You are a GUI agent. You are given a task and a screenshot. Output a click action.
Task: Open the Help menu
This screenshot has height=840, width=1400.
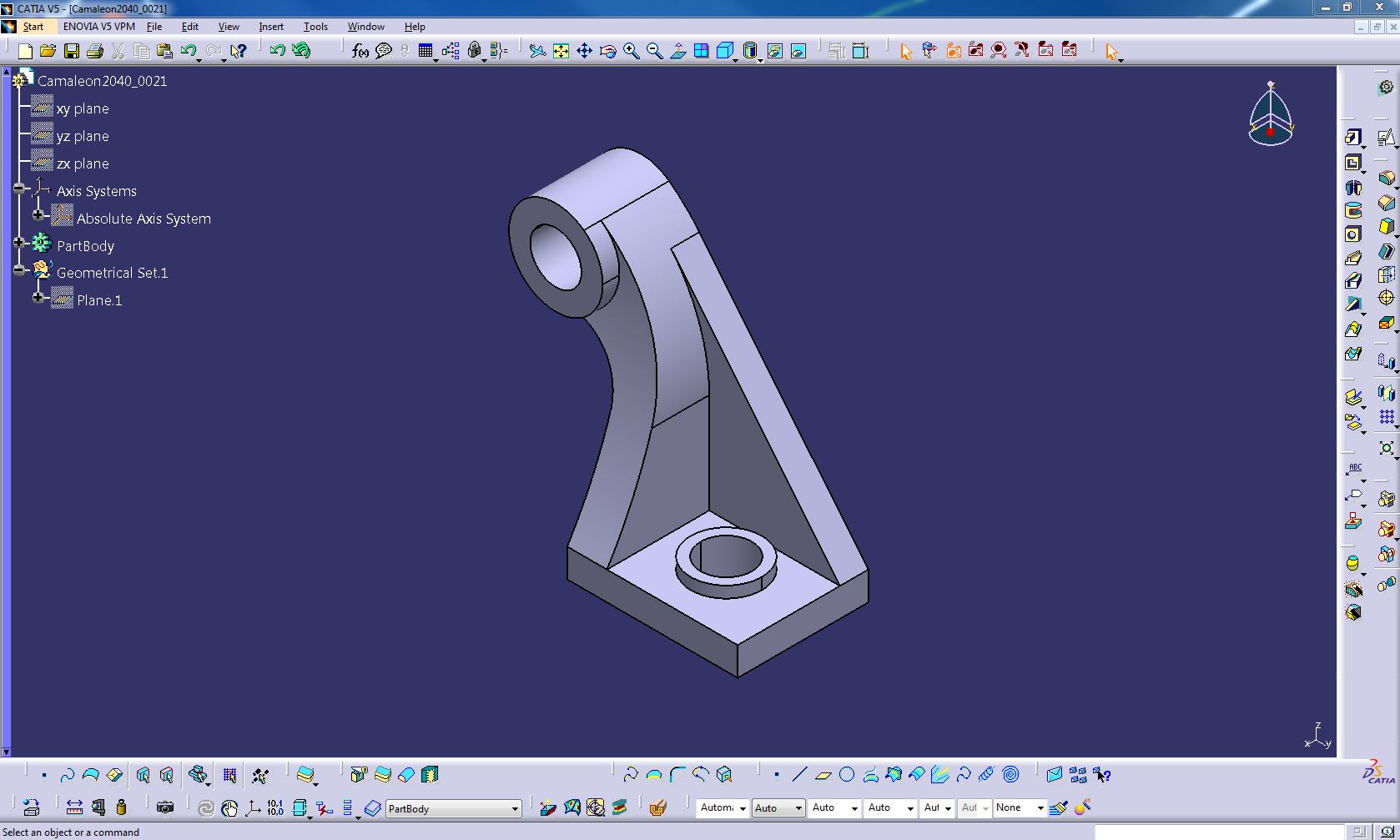point(415,27)
